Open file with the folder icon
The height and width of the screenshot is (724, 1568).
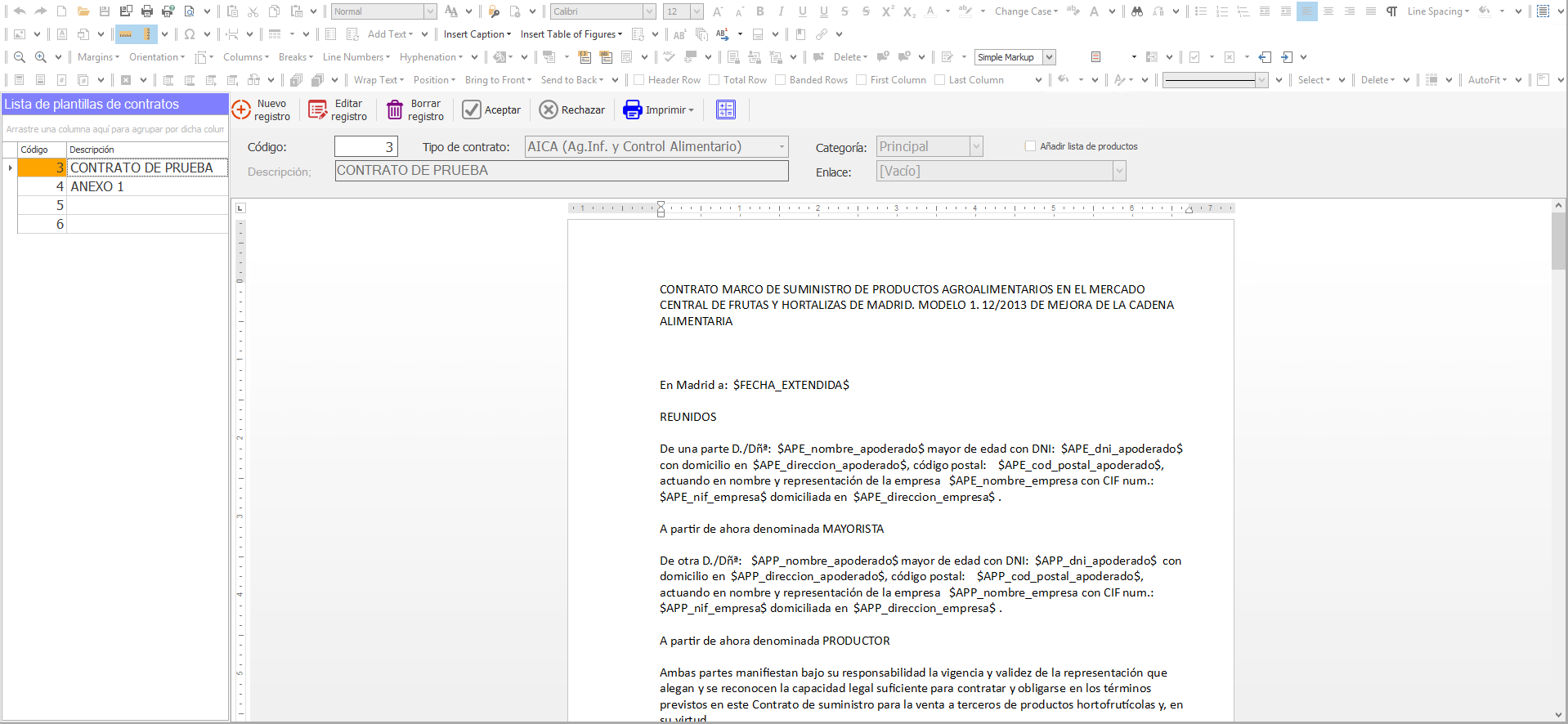pos(83,11)
